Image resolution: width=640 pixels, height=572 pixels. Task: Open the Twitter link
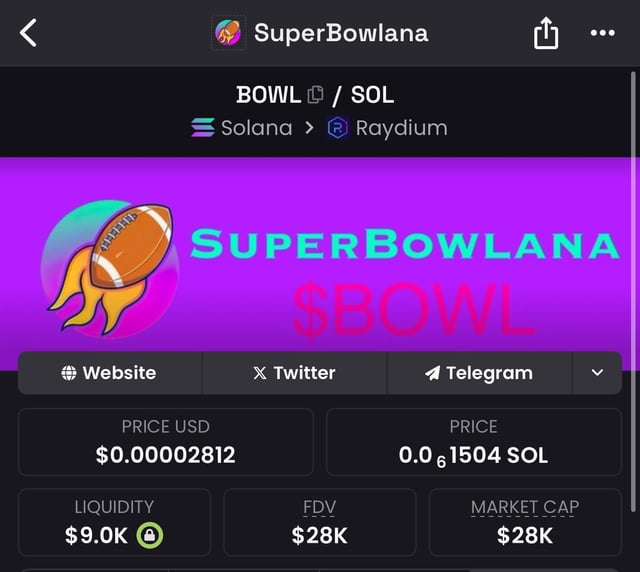(294, 373)
